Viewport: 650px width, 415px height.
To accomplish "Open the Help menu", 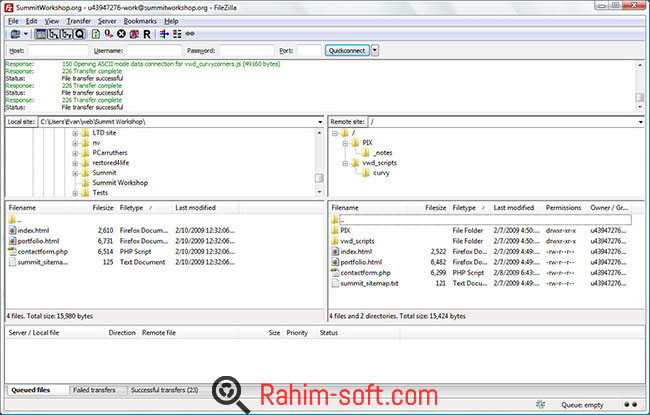I will [171, 21].
